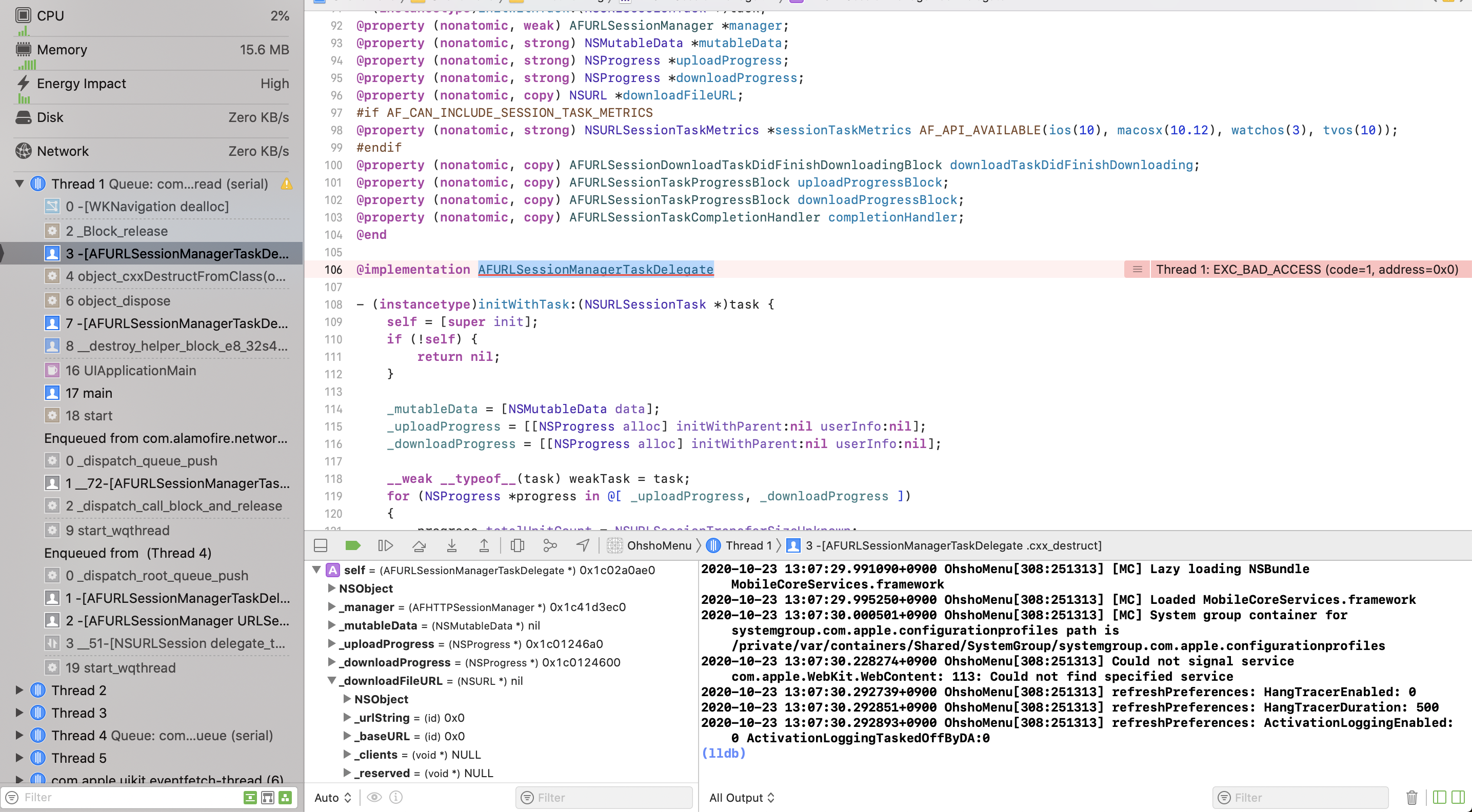Screen dimensions: 1472x812
Task: Open the Debug View Hierarchy
Action: 517,545
